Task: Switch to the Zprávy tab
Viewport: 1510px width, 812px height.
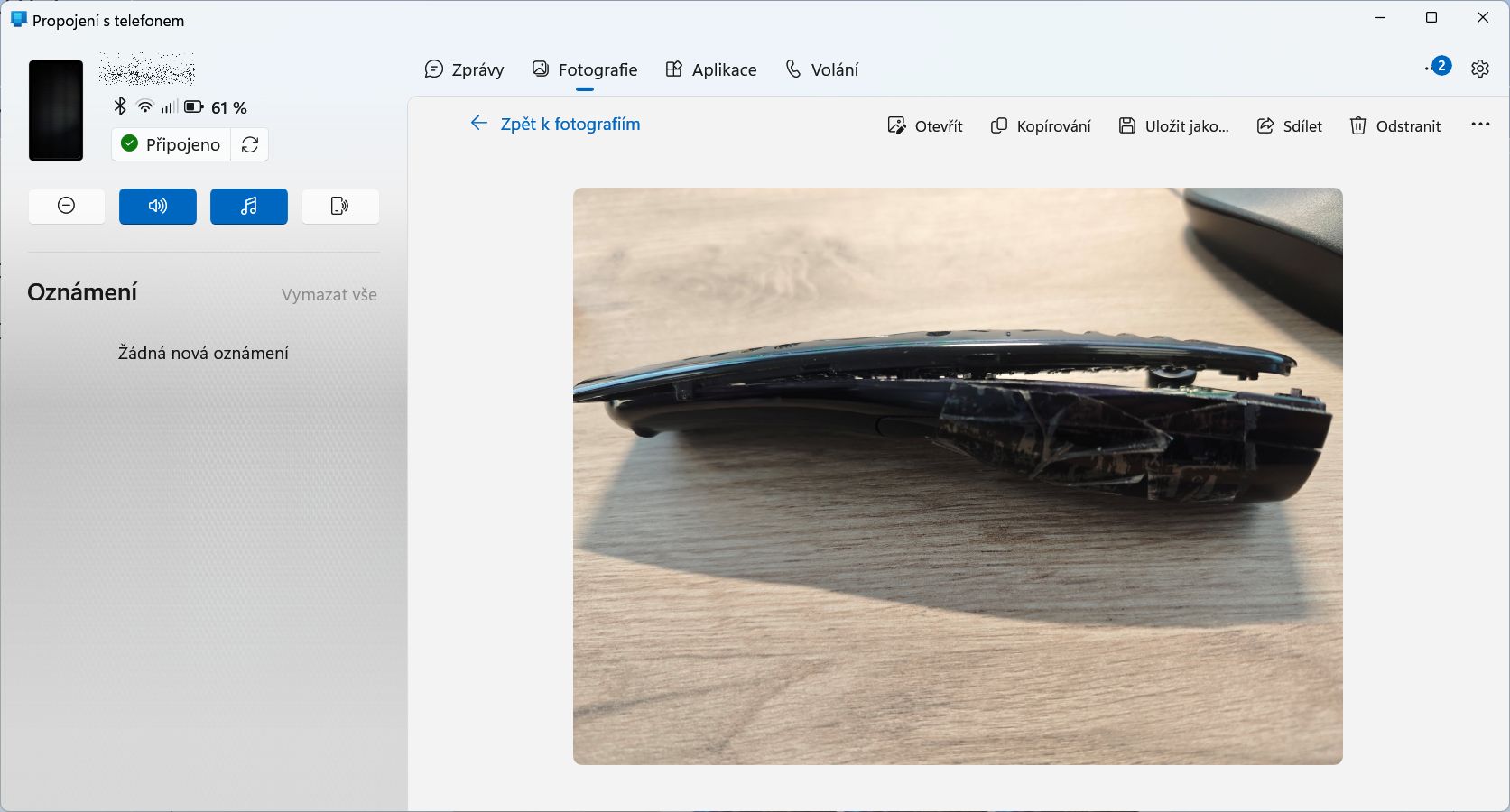Action: pos(464,69)
